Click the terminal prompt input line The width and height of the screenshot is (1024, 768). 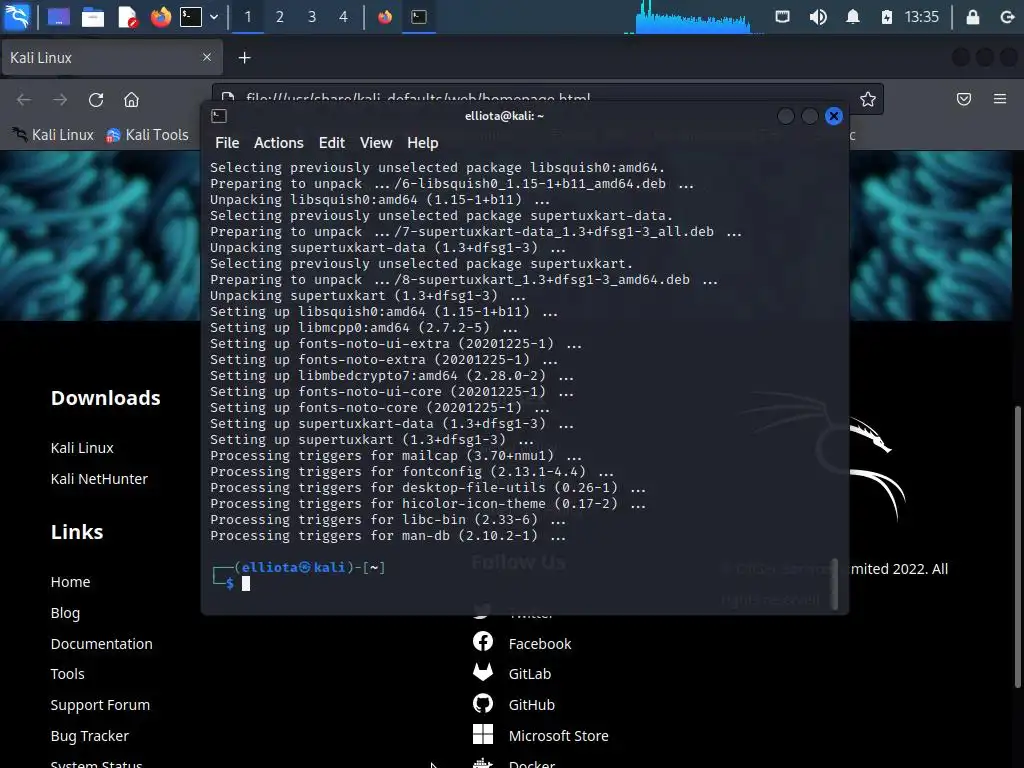point(516,584)
